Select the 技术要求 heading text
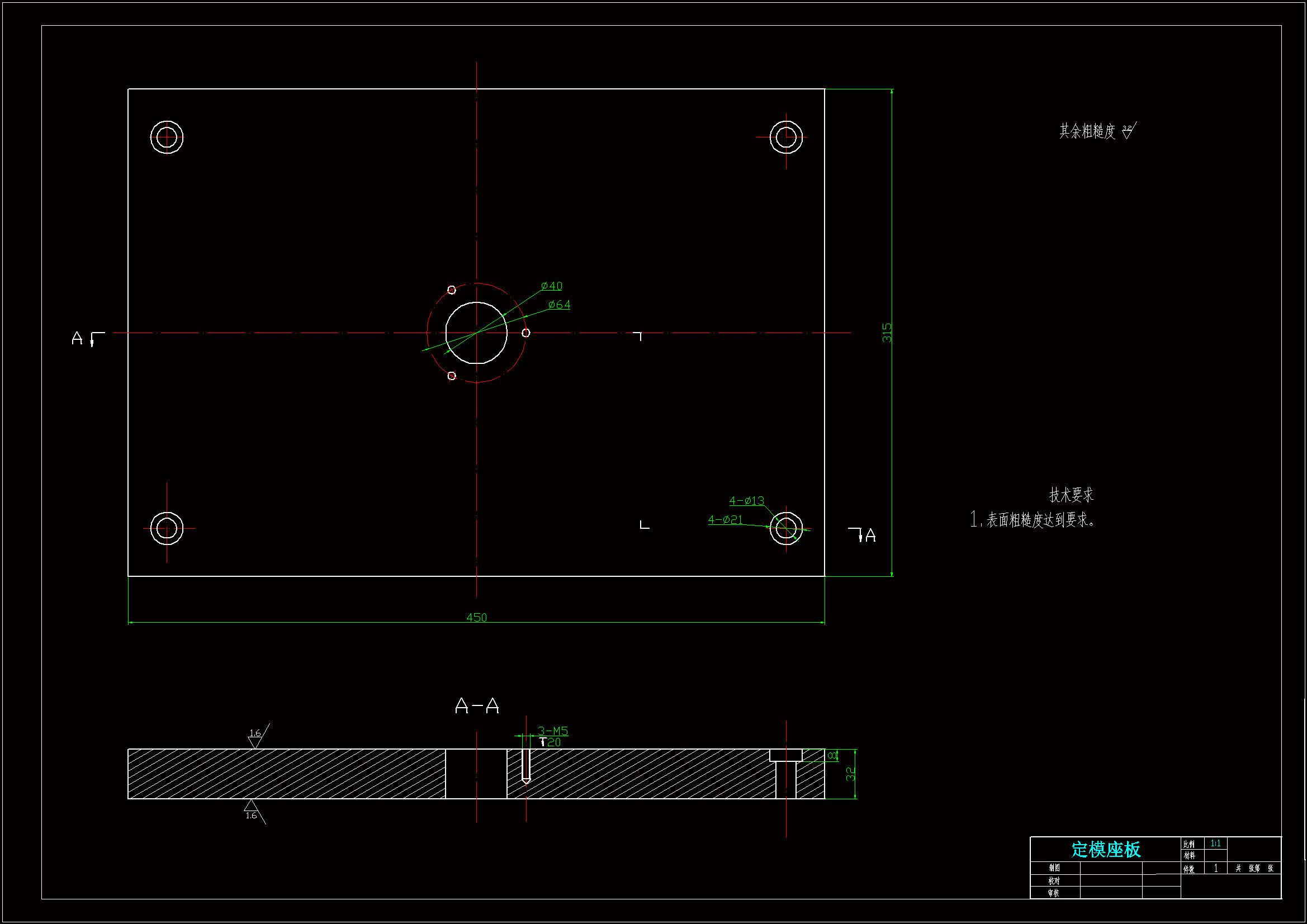The image size is (1307, 924). (1071, 495)
